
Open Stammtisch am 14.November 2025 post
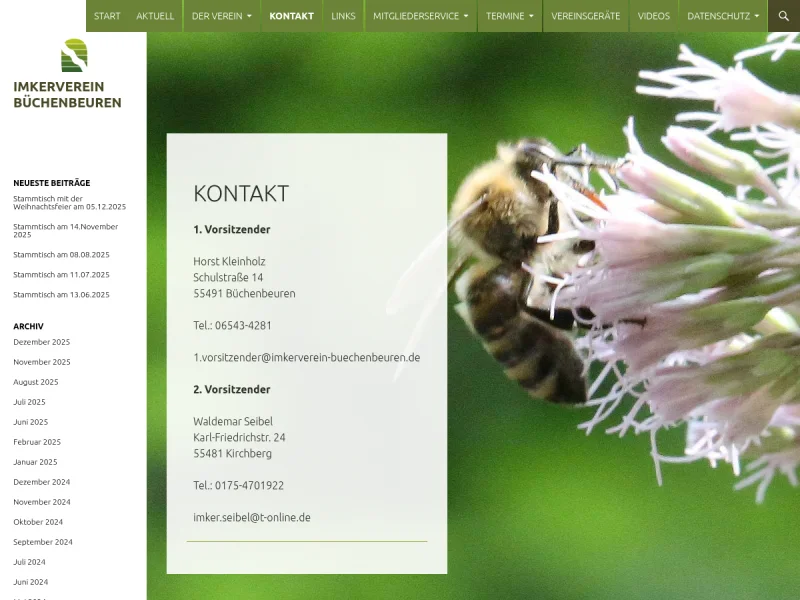(x=65, y=230)
